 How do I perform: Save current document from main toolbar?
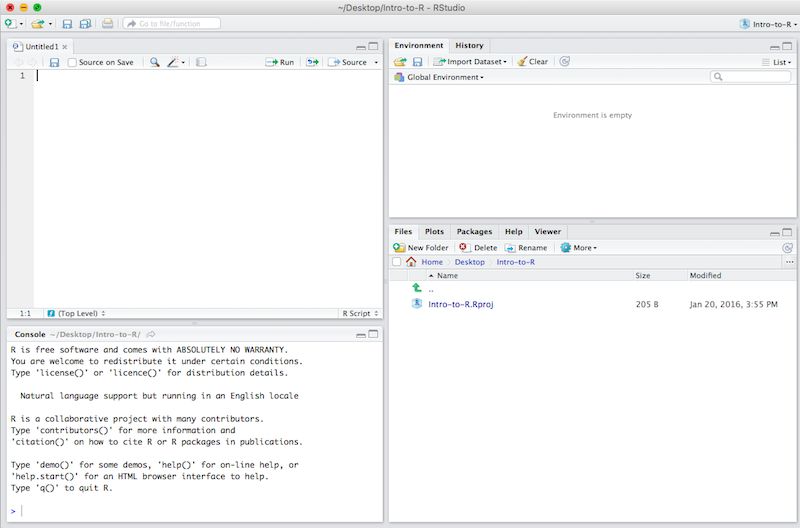[x=67, y=23]
